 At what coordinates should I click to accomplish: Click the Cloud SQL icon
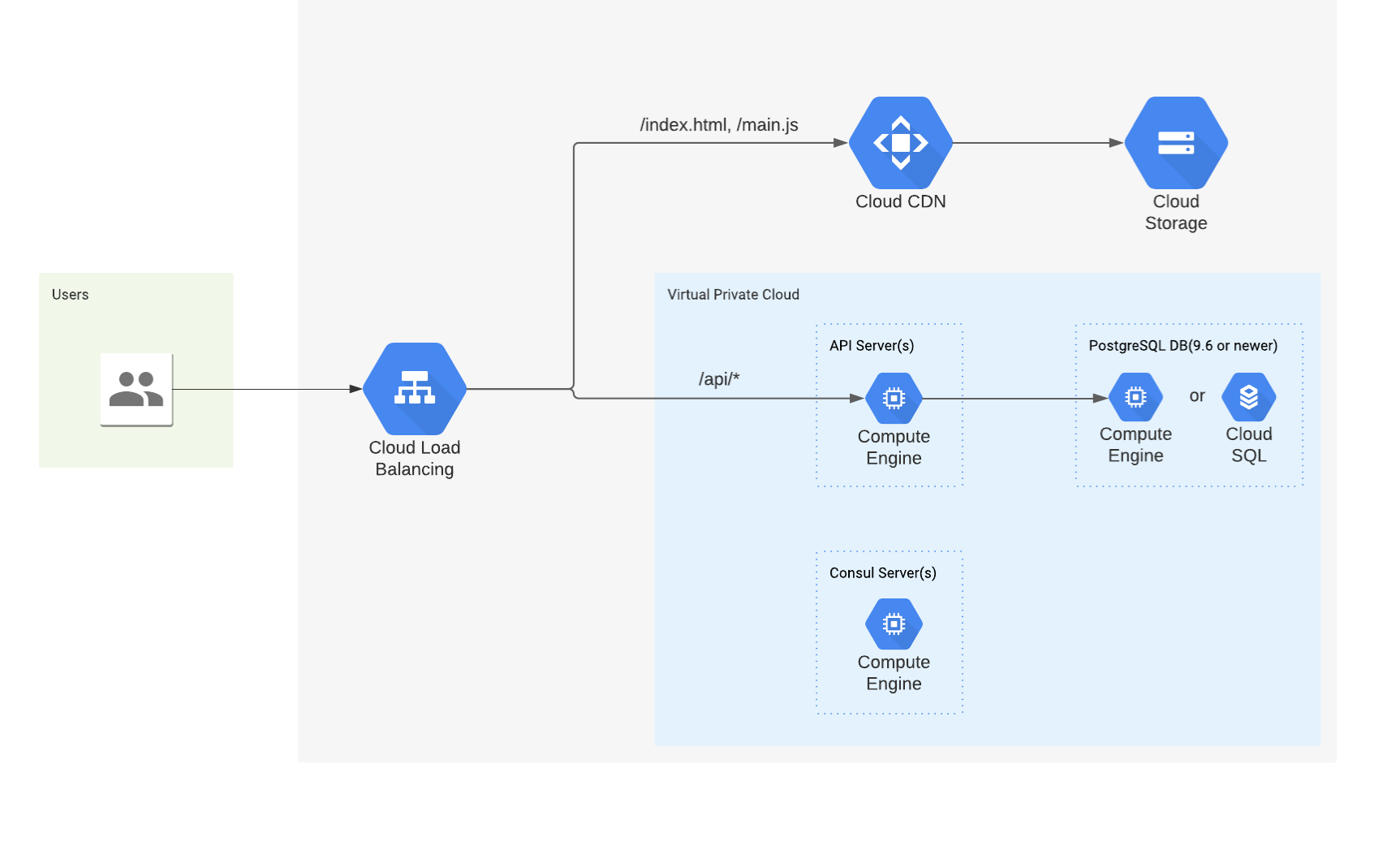[1249, 397]
